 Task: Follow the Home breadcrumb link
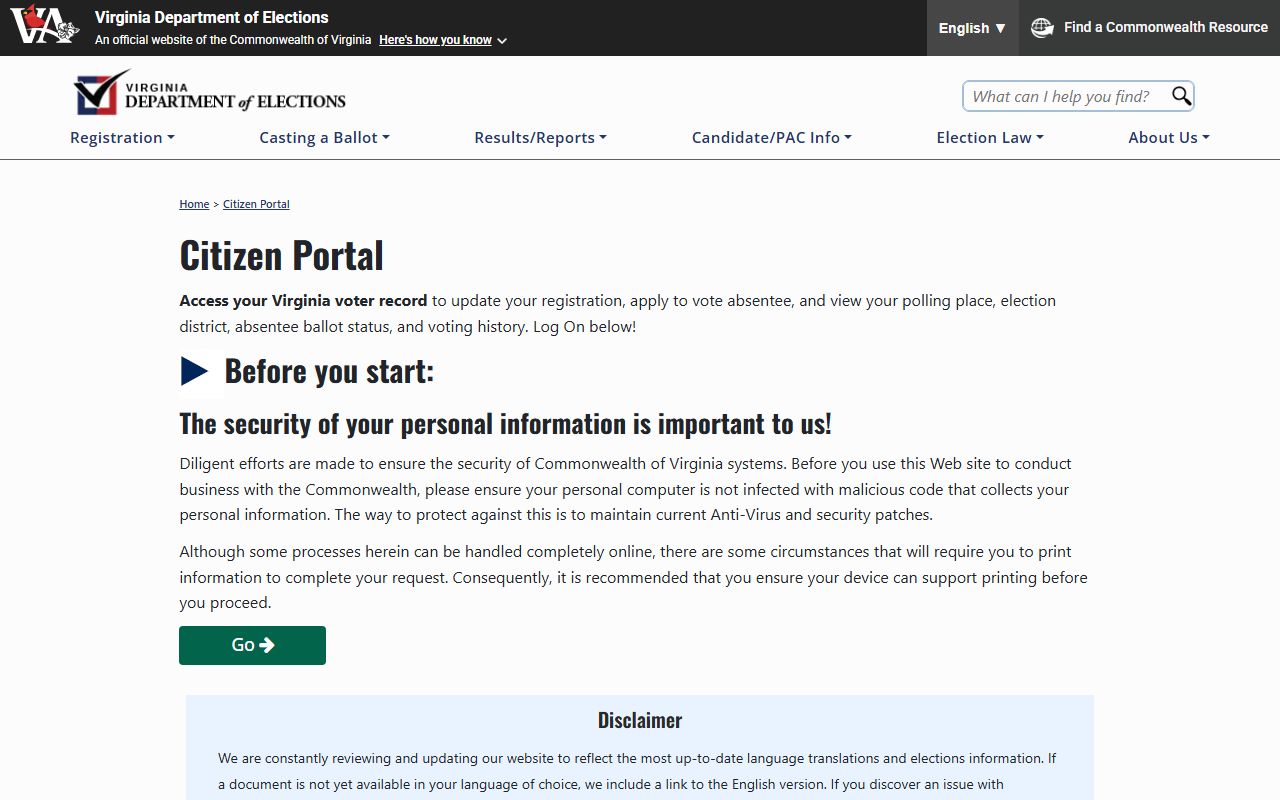(194, 204)
